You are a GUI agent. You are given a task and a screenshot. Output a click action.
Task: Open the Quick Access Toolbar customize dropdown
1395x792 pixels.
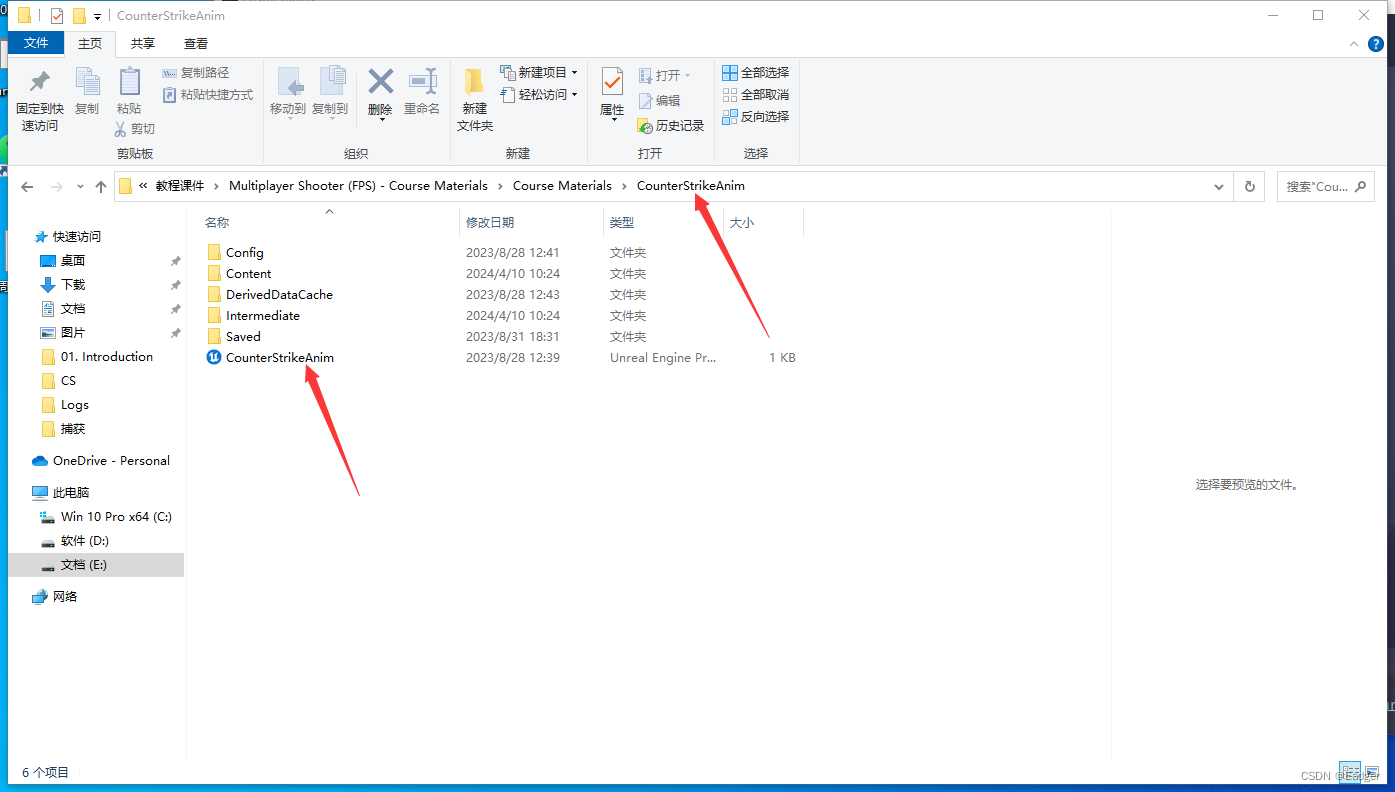(97, 16)
